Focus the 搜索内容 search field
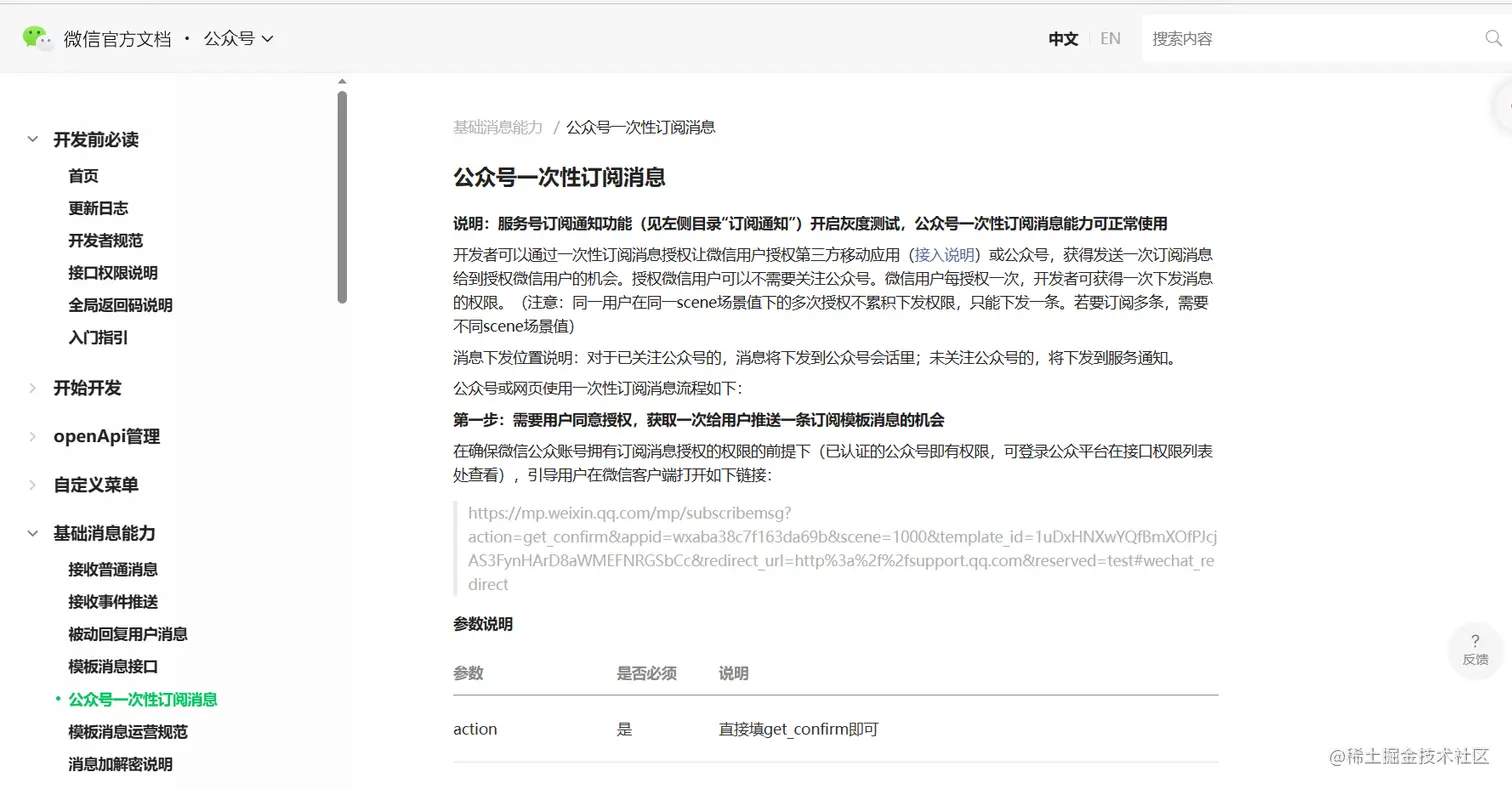1512x789 pixels. tap(1312, 39)
